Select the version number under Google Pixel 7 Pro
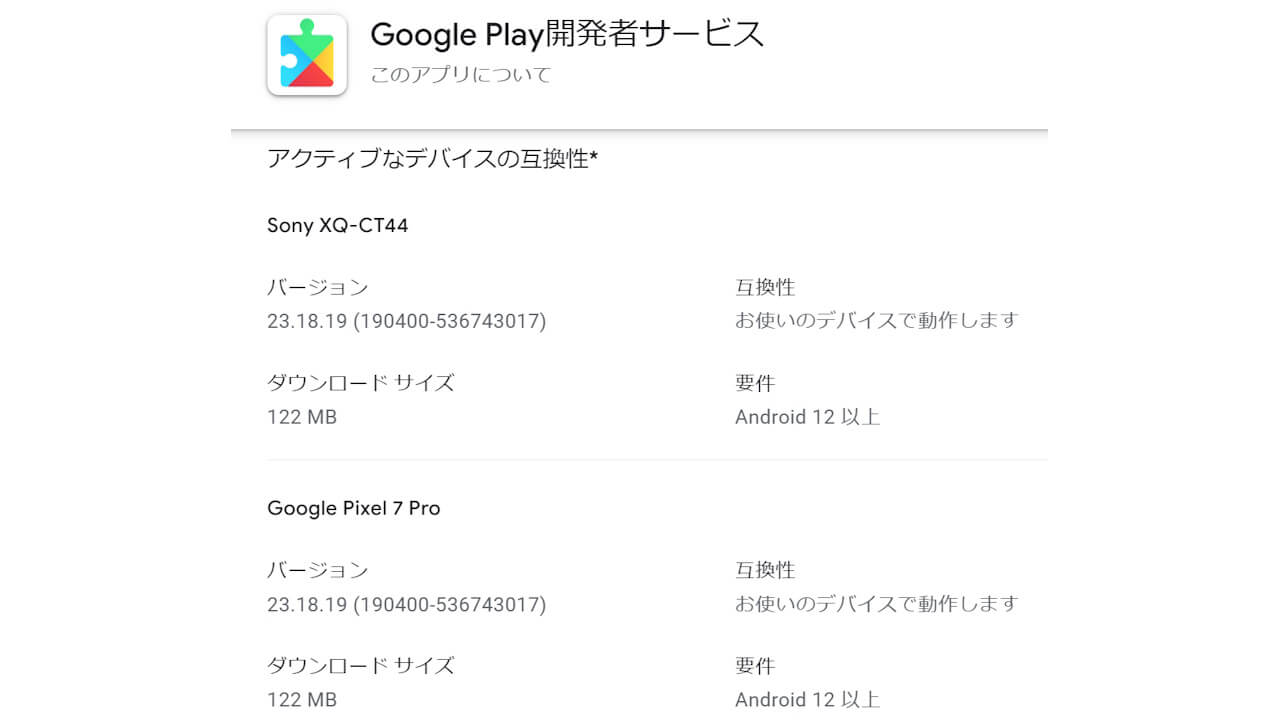 (406, 605)
